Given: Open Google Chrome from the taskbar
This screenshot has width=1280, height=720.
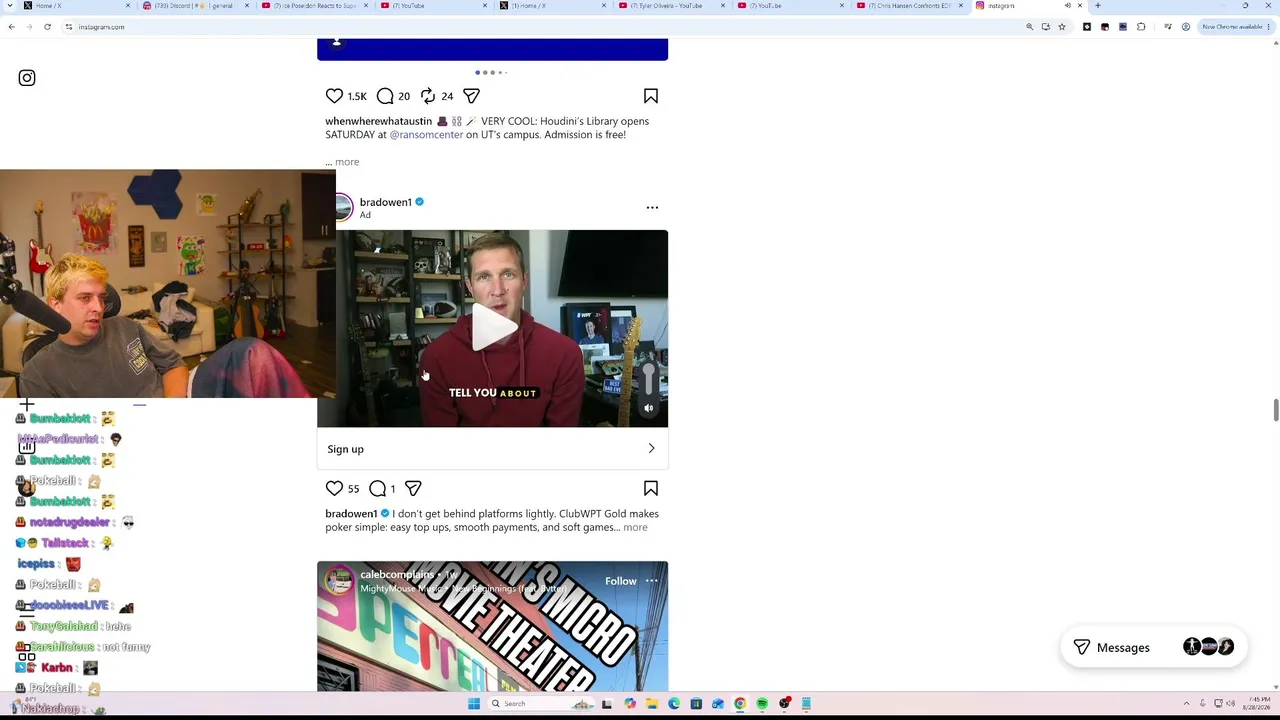Looking at the screenshot, I should (x=740, y=704).
